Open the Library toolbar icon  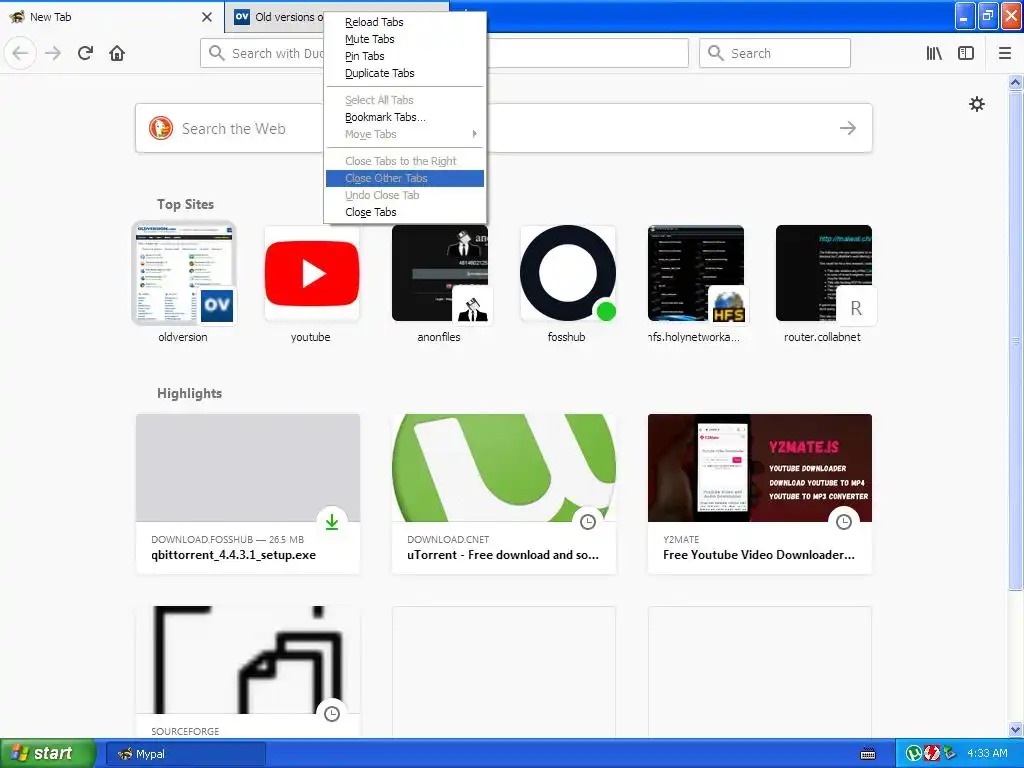[934, 53]
